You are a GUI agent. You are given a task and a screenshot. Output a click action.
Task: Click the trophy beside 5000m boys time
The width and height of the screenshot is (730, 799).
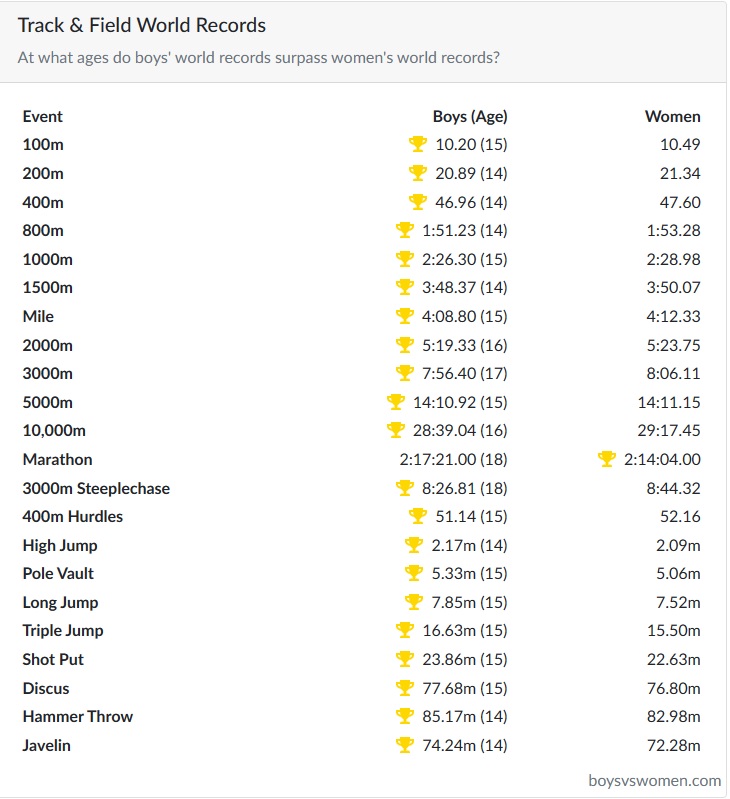(x=396, y=402)
